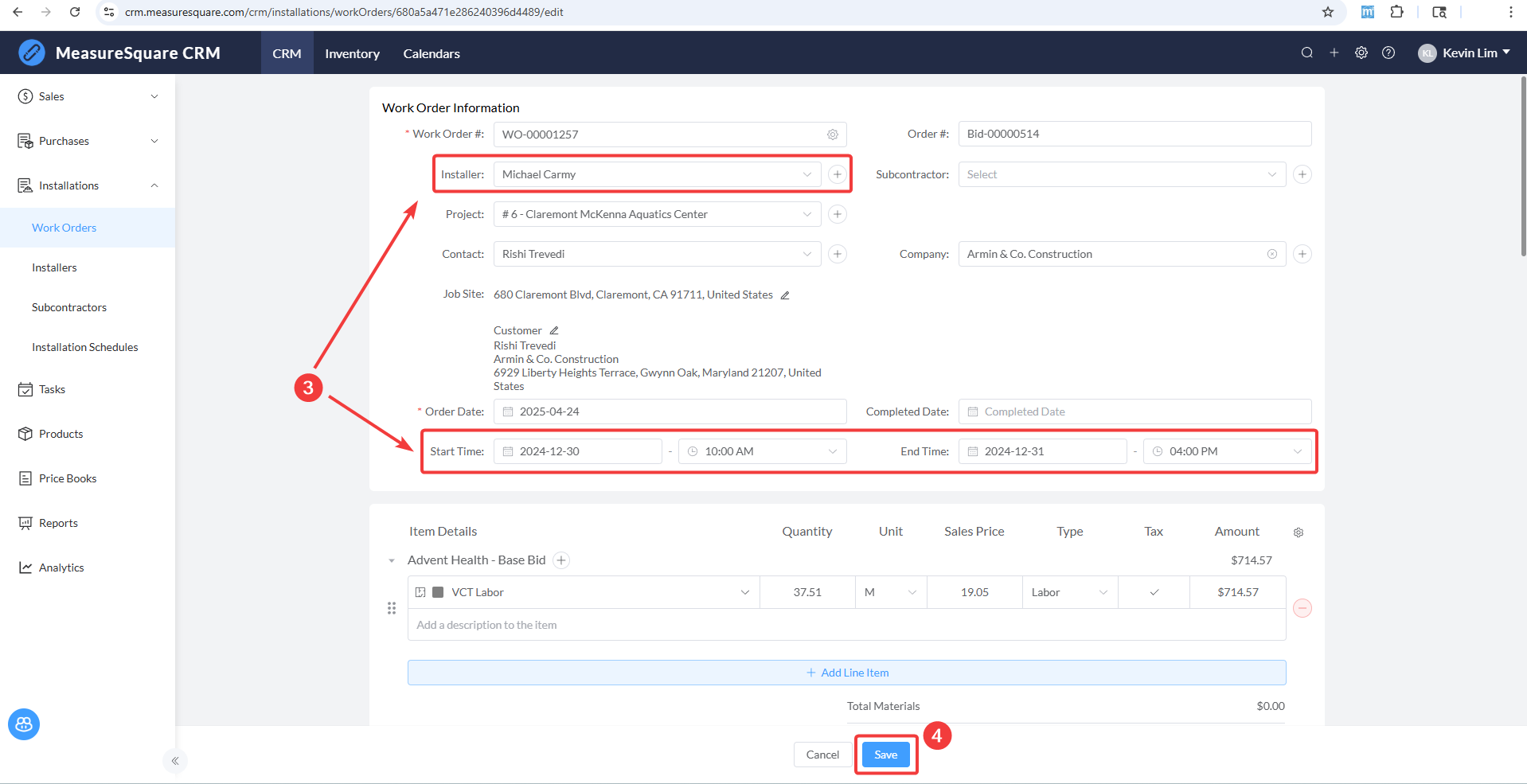The height and width of the screenshot is (784, 1527).
Task: Expand the Purchases sidebar section
Action: point(88,141)
